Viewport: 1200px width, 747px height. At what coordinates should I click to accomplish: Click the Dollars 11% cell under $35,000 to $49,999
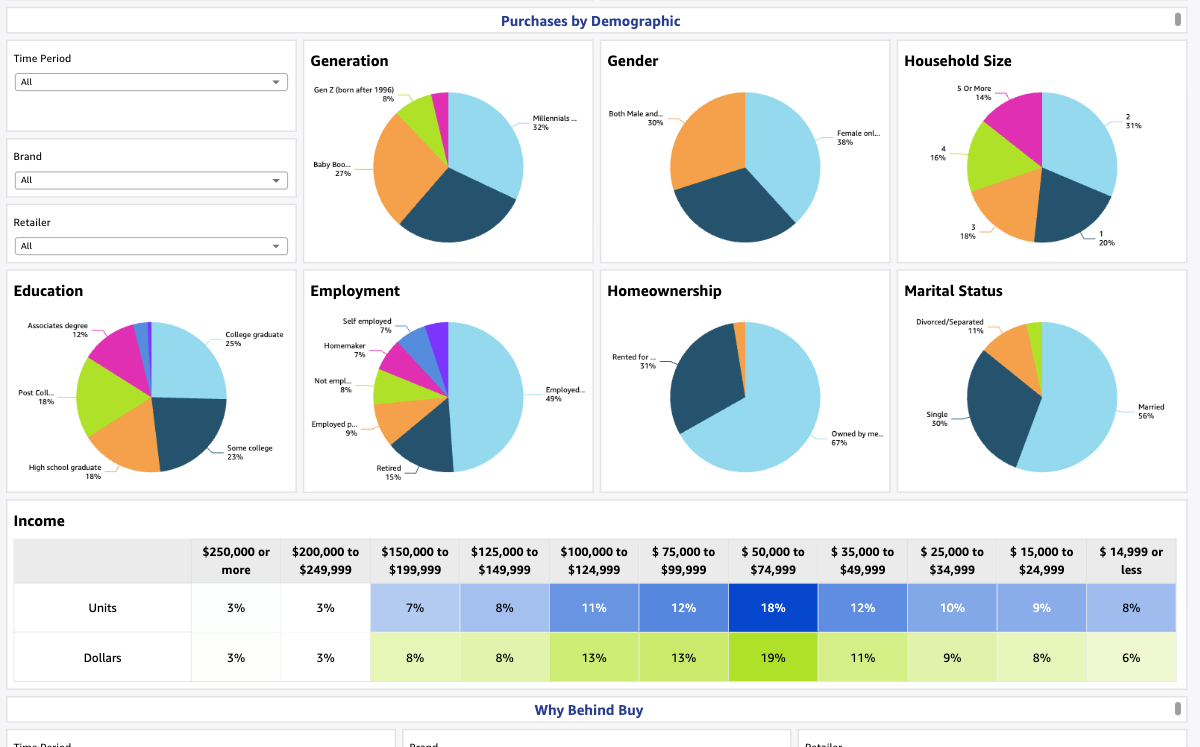[862, 658]
